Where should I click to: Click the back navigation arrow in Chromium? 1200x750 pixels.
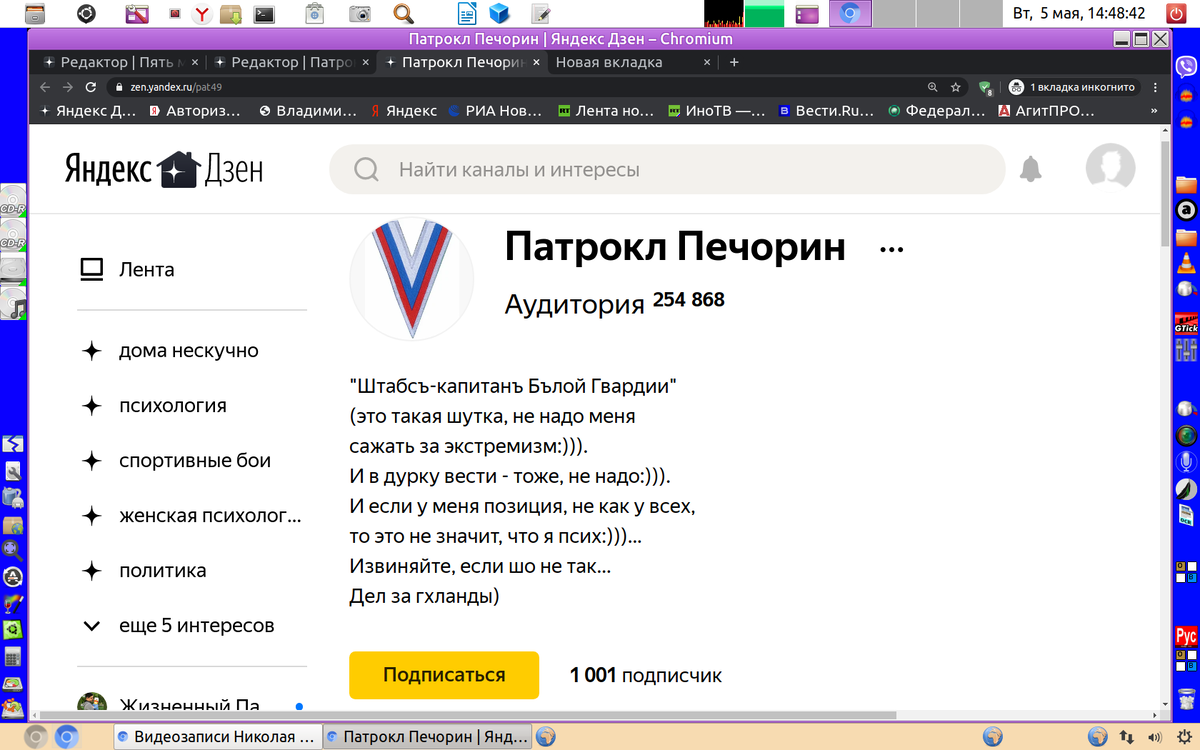coord(44,87)
